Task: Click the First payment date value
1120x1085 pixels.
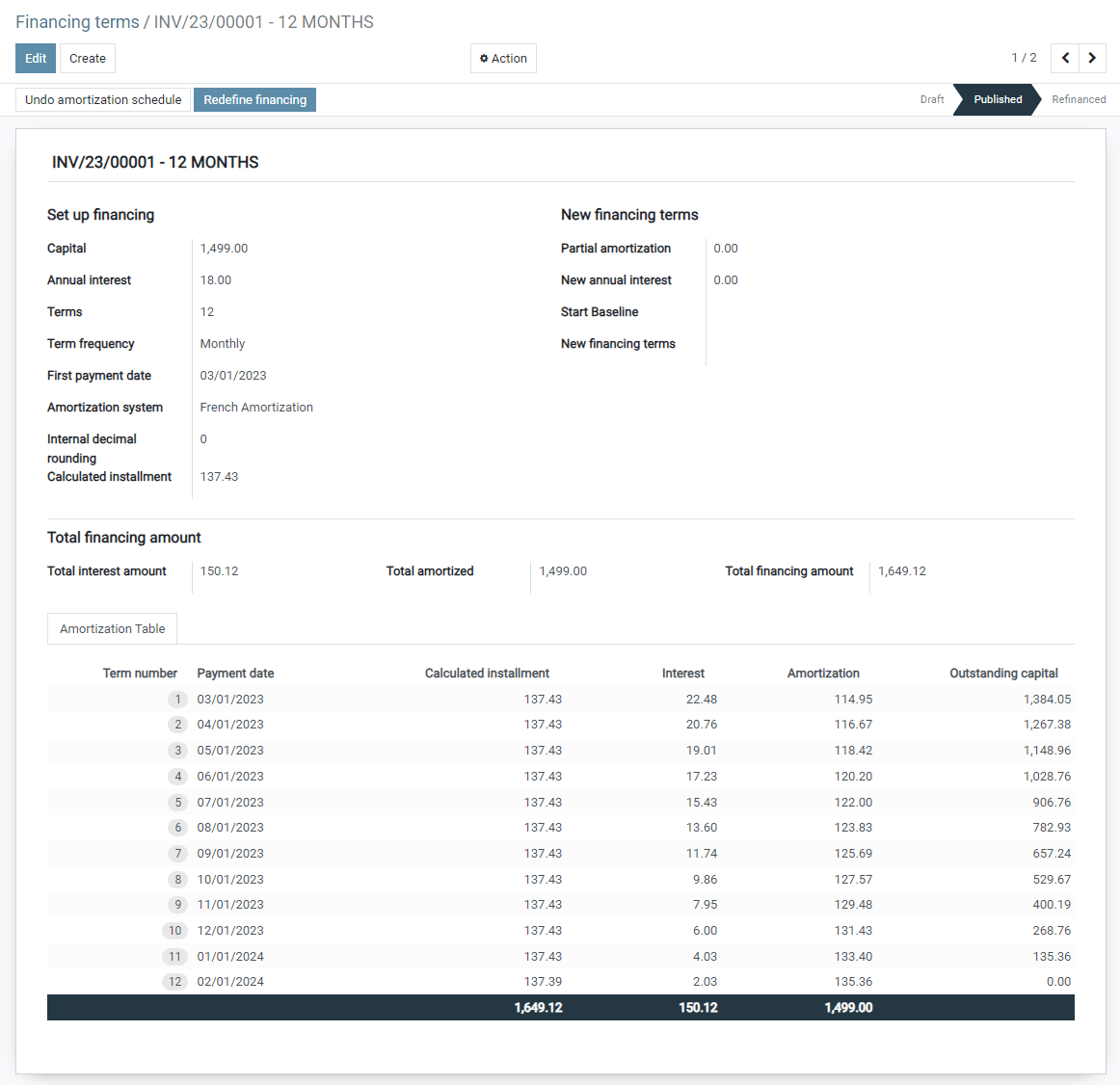Action: click(230, 375)
